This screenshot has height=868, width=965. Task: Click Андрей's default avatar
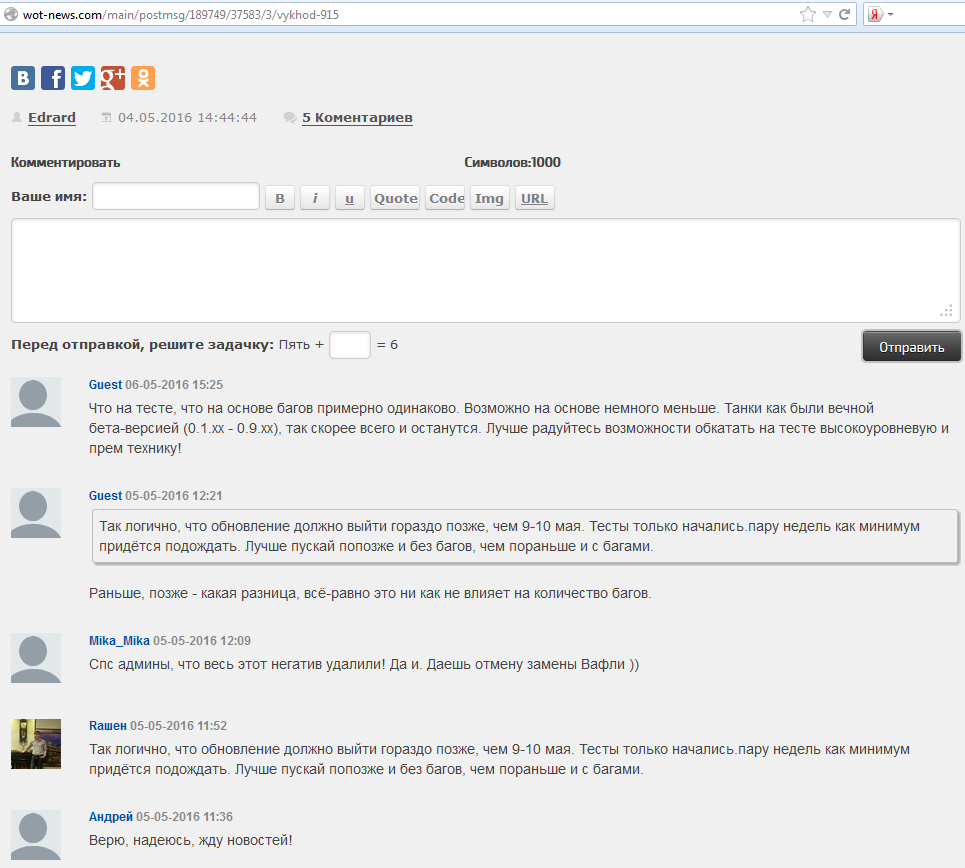click(x=36, y=835)
